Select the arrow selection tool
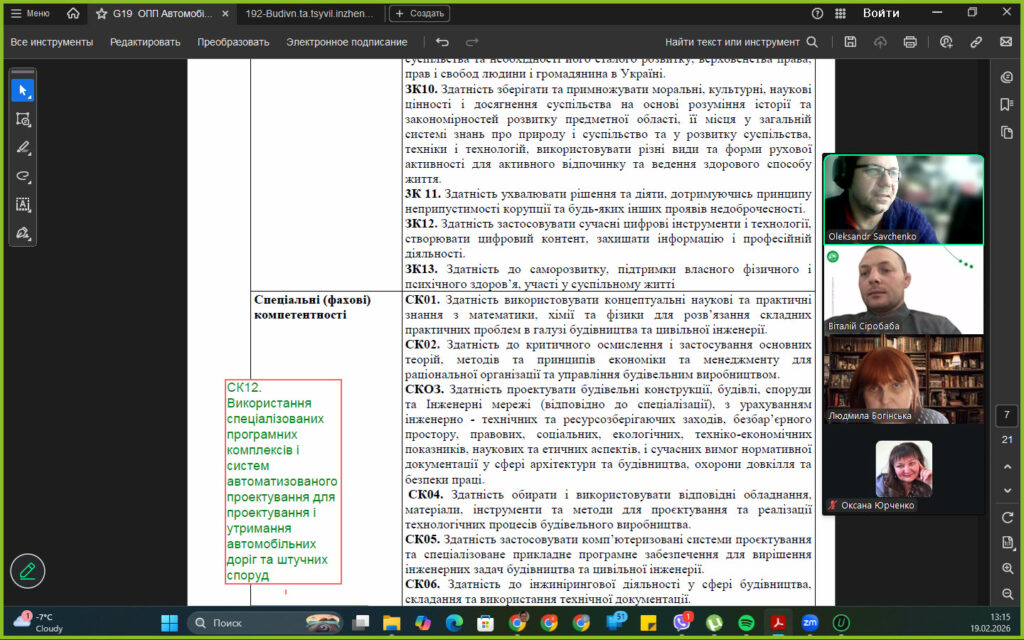Image resolution: width=1024 pixels, height=640 pixels. (x=23, y=90)
